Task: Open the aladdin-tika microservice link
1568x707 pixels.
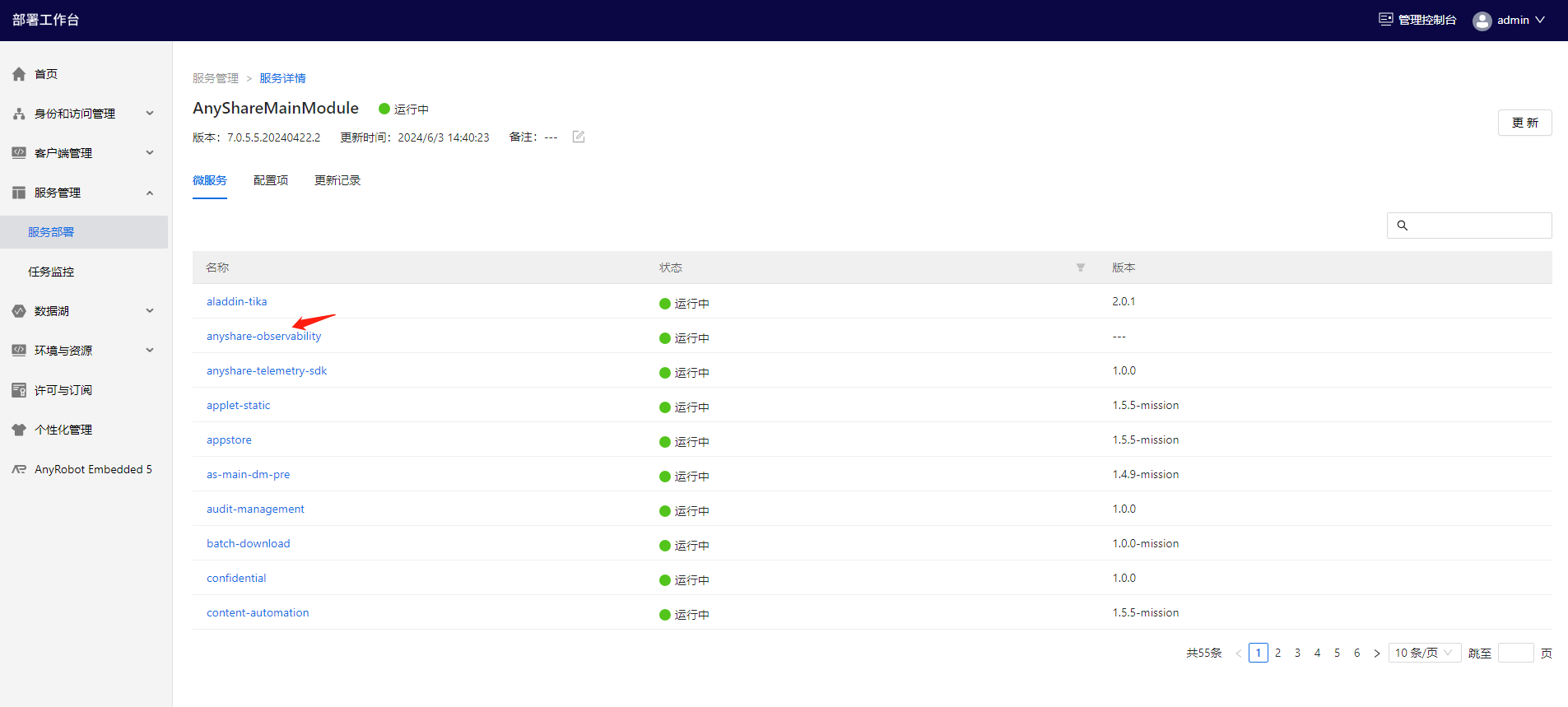Action: click(x=237, y=301)
